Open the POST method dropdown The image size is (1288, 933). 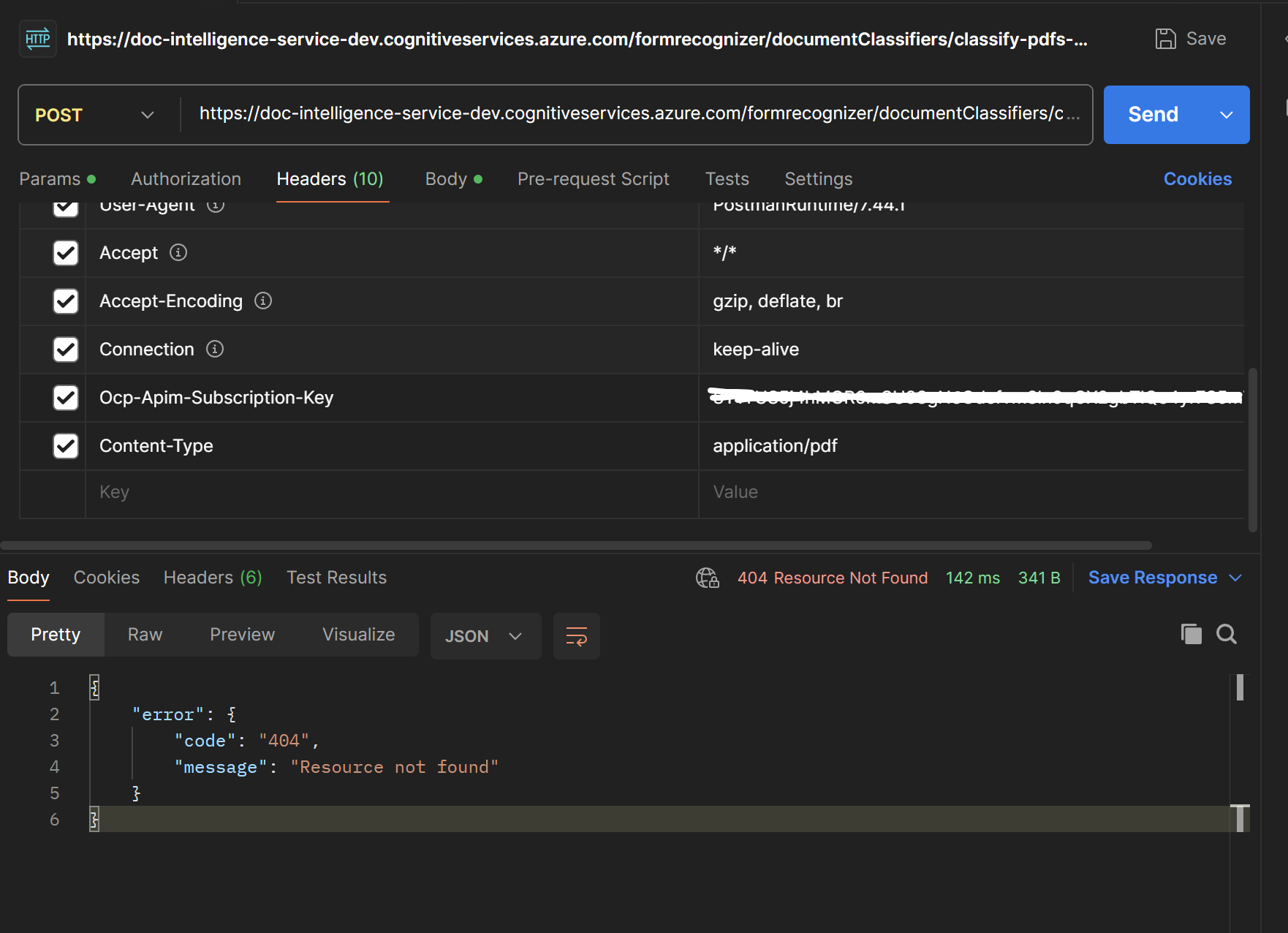[x=95, y=115]
